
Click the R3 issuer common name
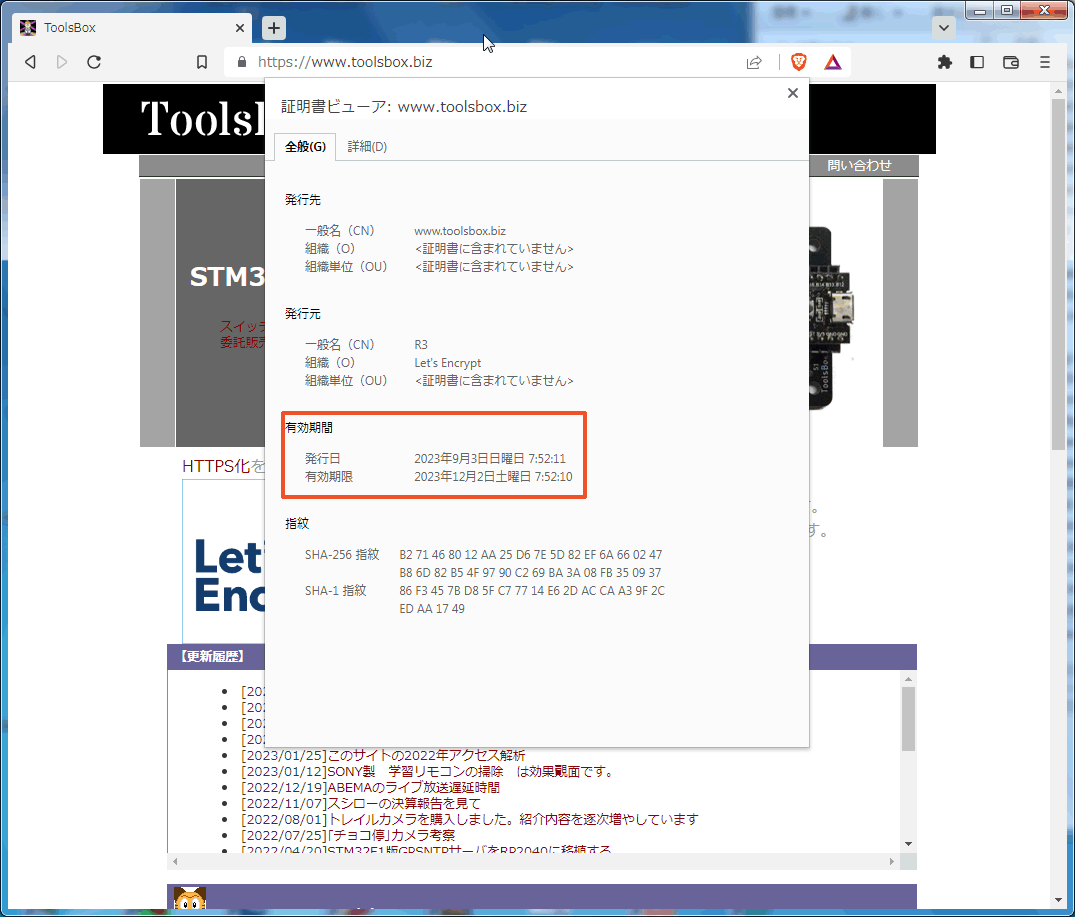pos(421,345)
